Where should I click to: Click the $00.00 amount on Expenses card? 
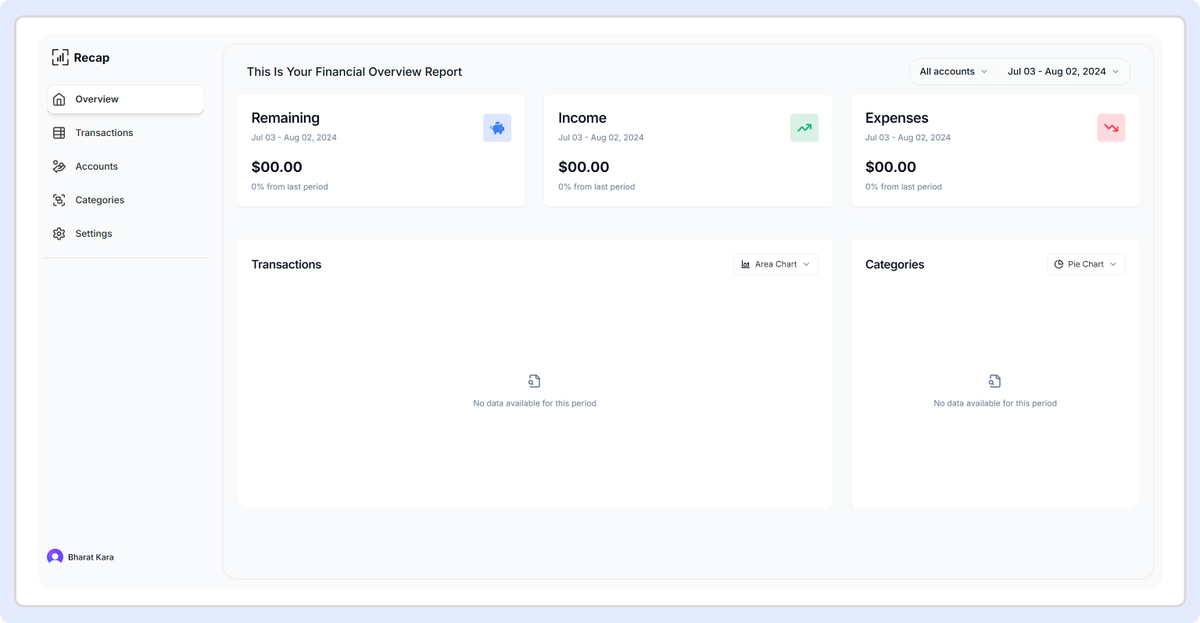click(x=891, y=167)
